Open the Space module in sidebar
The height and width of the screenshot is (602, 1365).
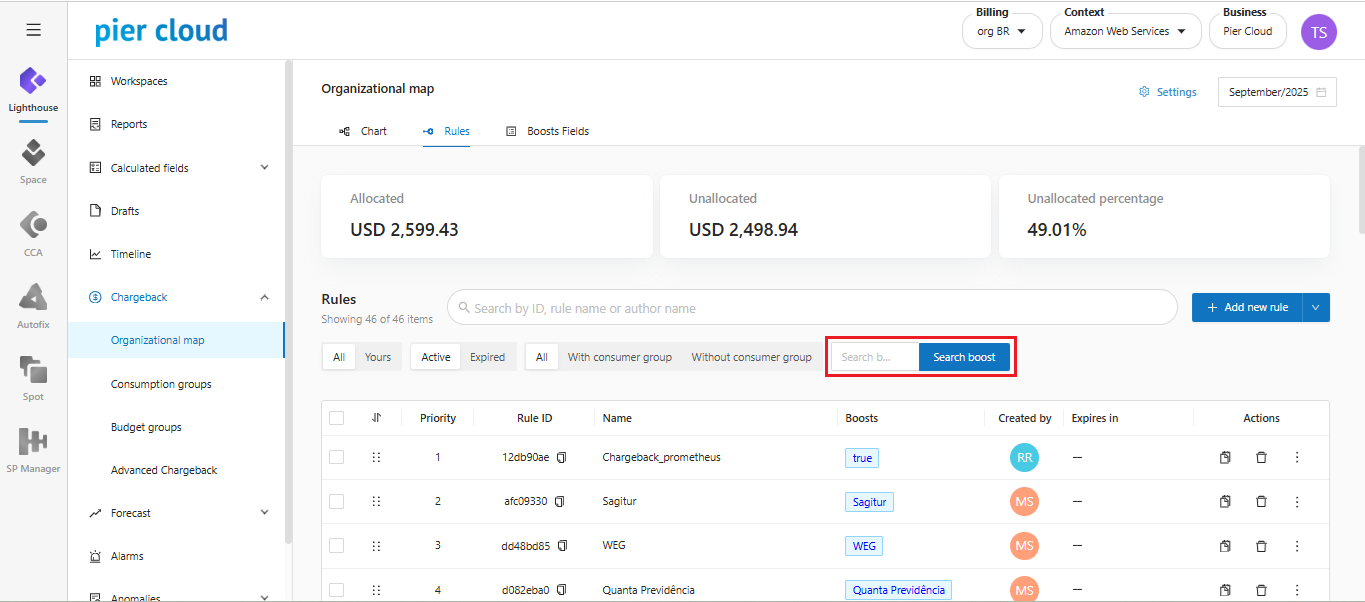point(33,160)
